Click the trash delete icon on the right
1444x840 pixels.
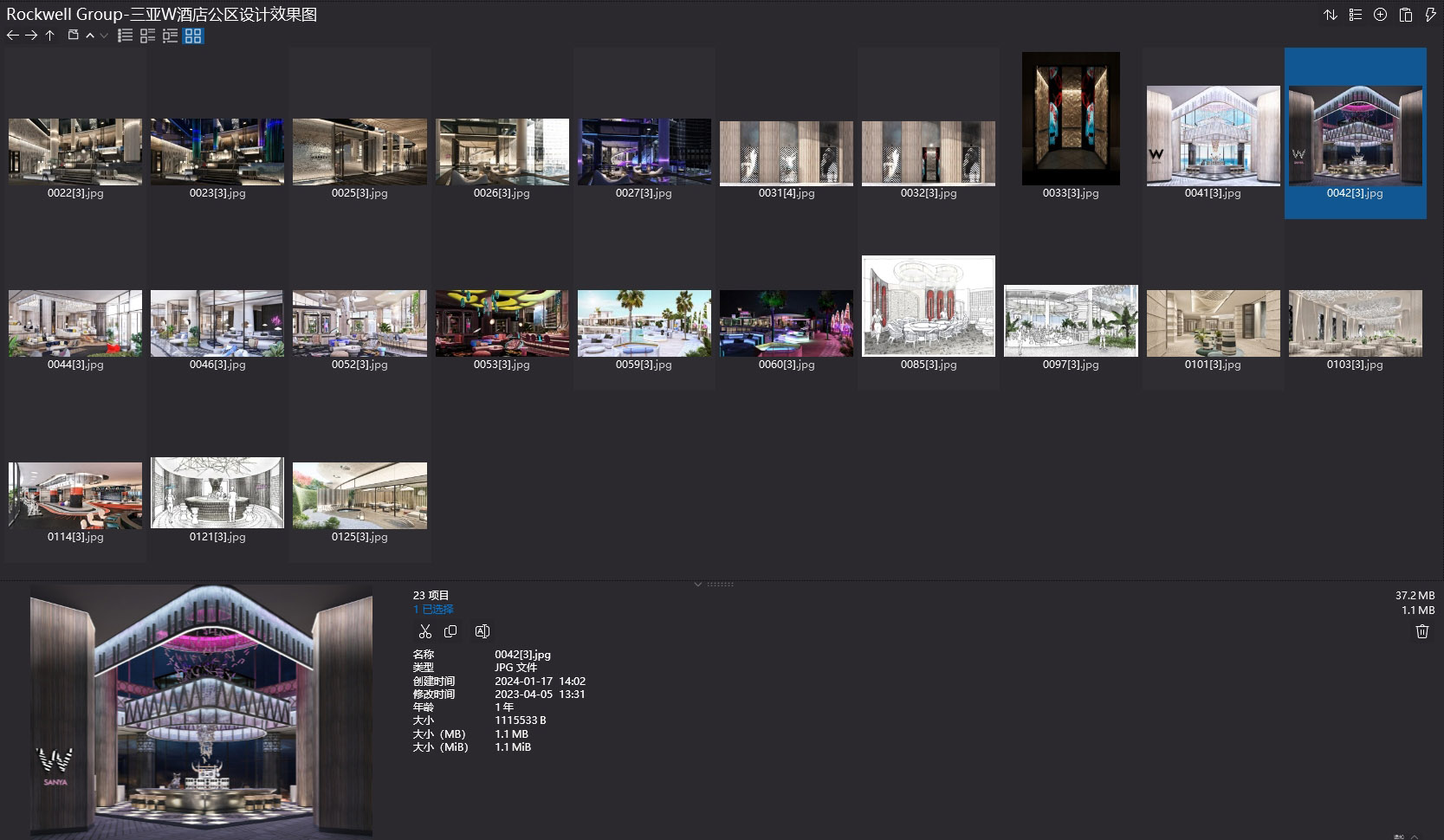[1421, 631]
